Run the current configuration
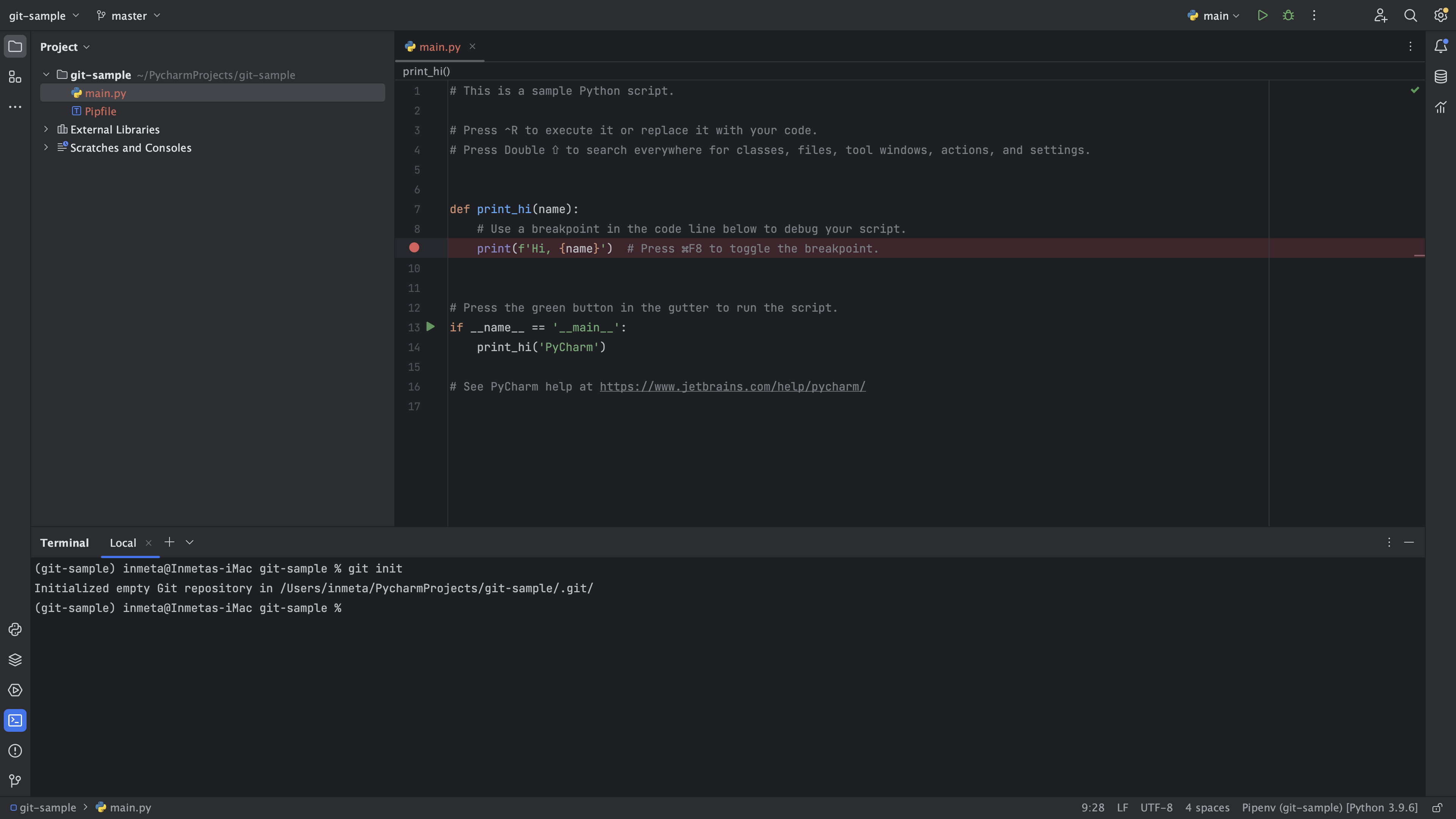The height and width of the screenshot is (819, 1456). tap(1262, 15)
